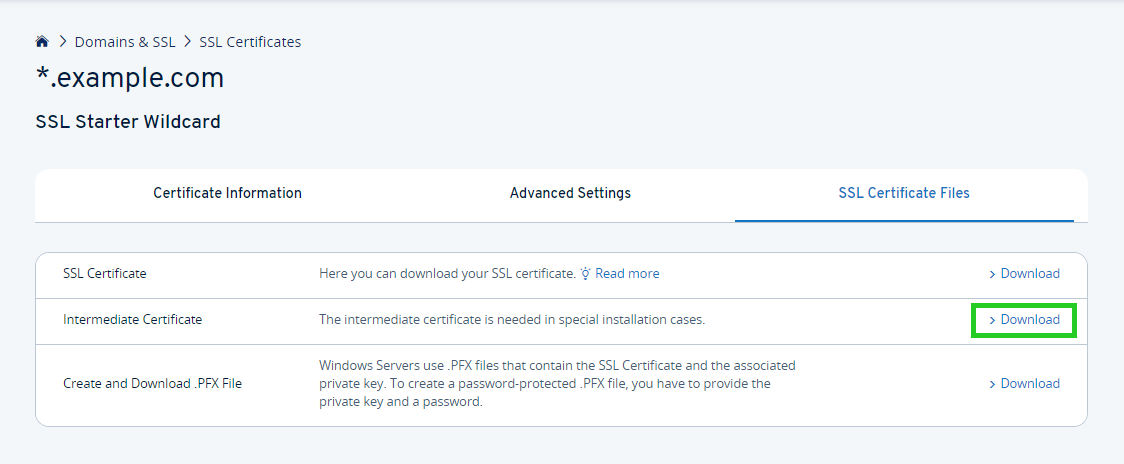Click the Create and Download .PFX File label
The height and width of the screenshot is (464, 1124).
[152, 383]
